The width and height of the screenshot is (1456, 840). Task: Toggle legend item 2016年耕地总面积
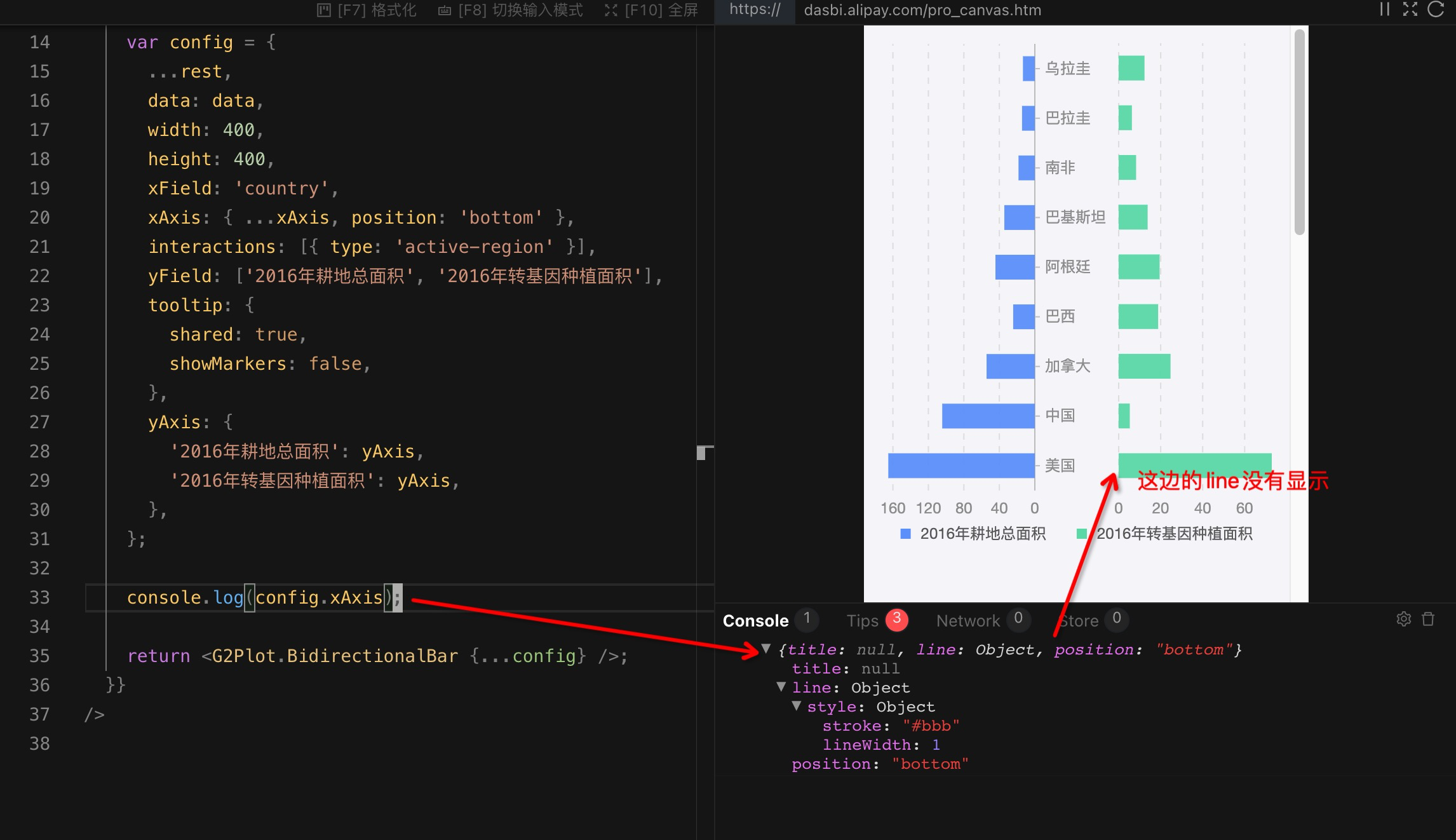click(x=973, y=534)
